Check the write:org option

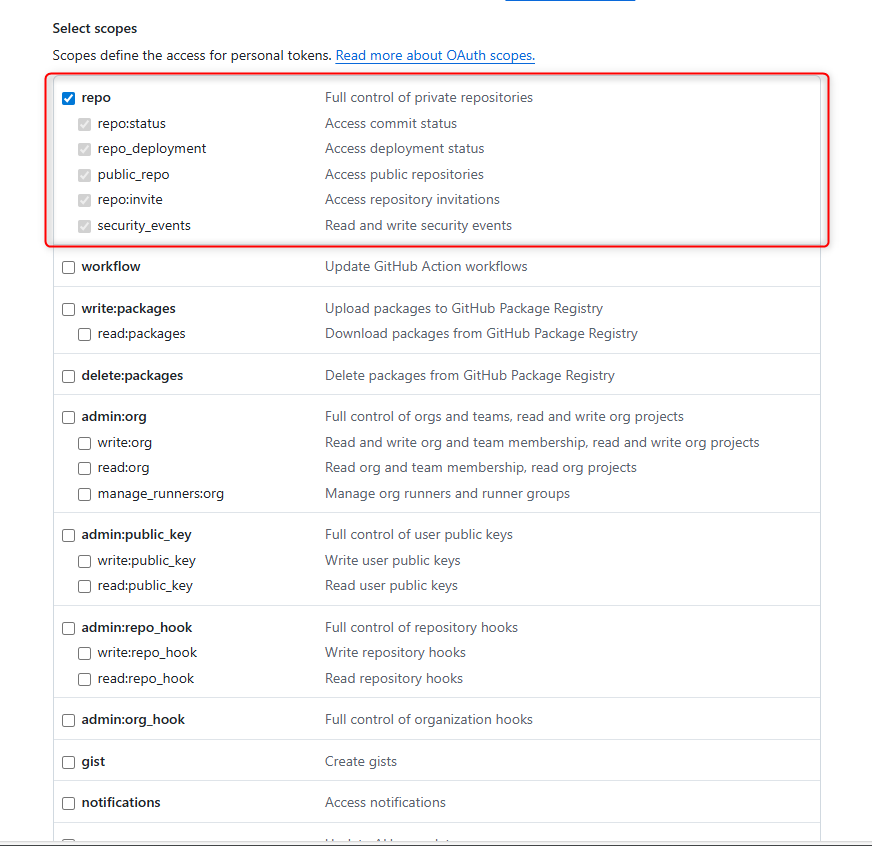[85, 443]
